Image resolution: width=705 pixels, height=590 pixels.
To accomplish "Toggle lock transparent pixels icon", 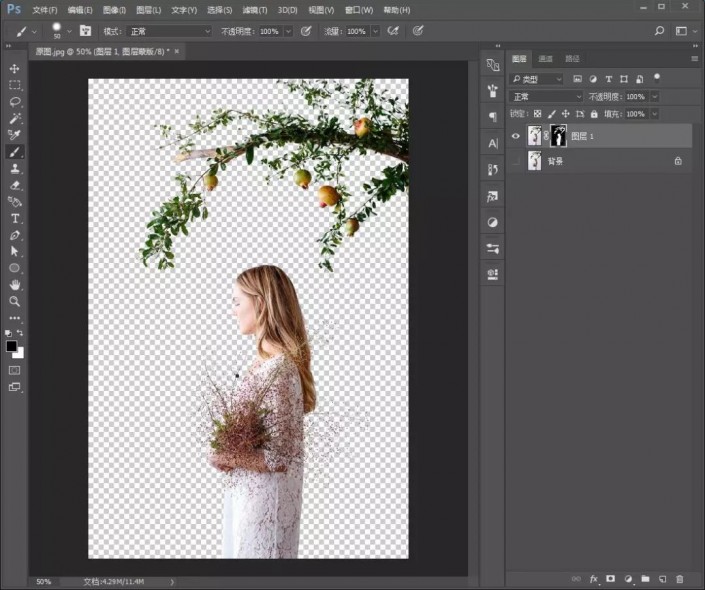I will coord(538,114).
